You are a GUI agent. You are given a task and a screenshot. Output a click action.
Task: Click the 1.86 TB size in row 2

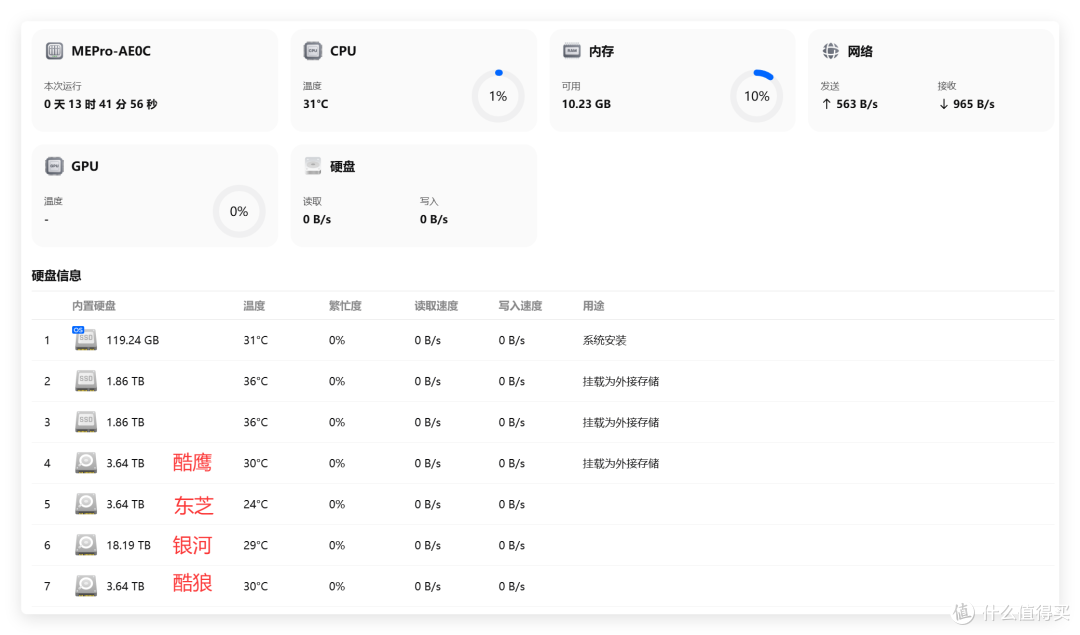pos(125,381)
